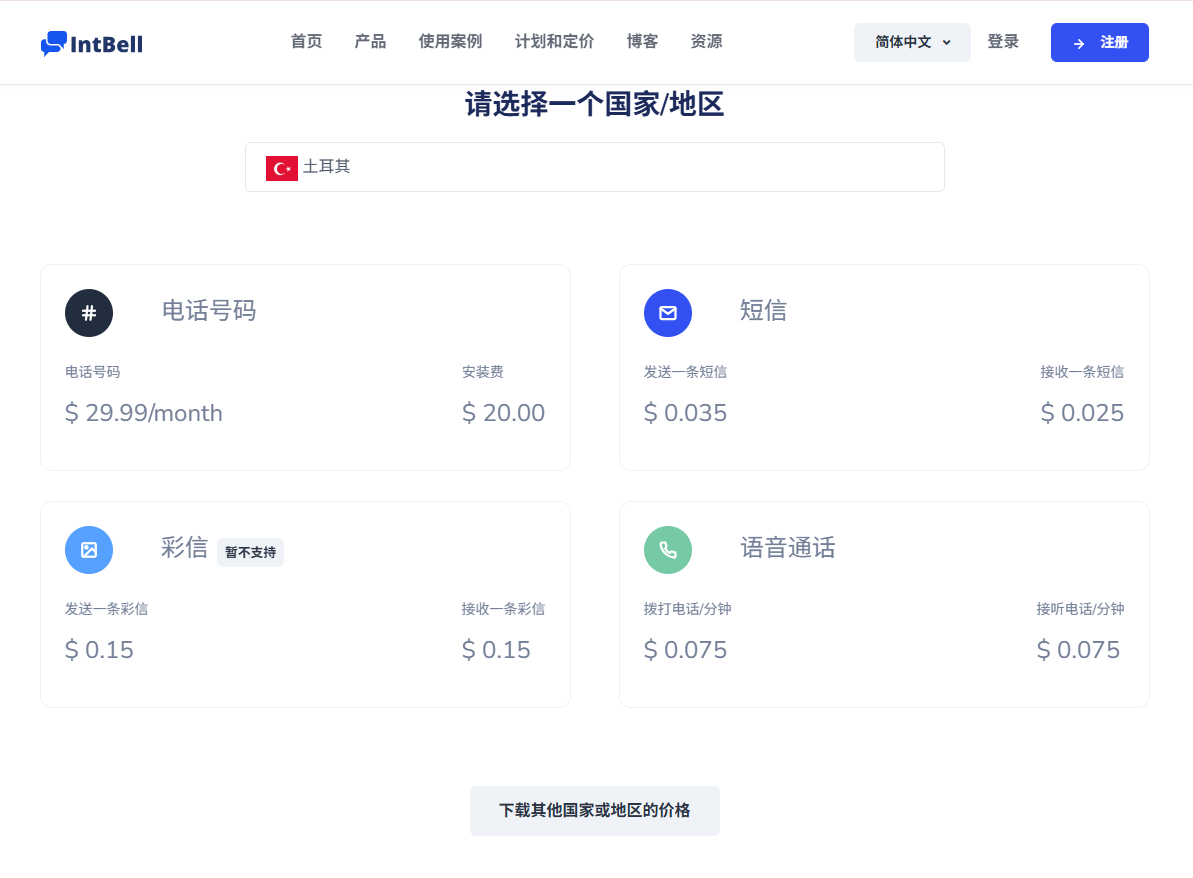Open the 产品 menu
This screenshot has width=1193, height=878.
[x=371, y=42]
